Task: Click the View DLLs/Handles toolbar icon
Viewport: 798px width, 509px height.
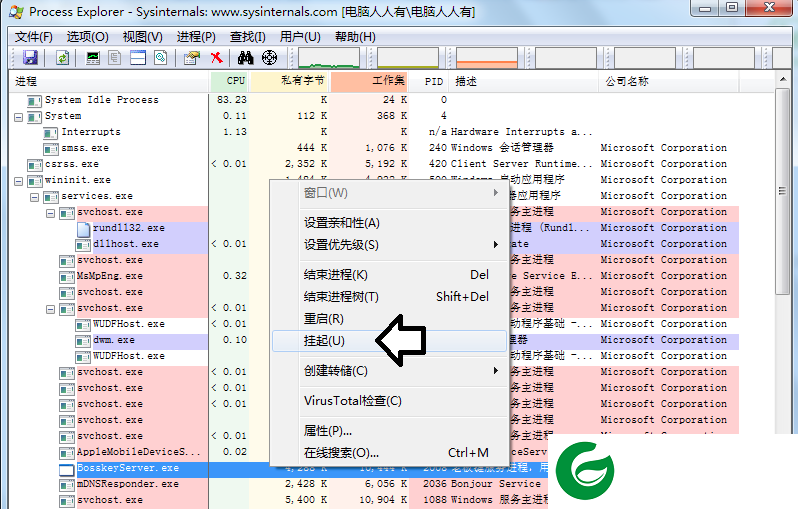Action: 161,58
